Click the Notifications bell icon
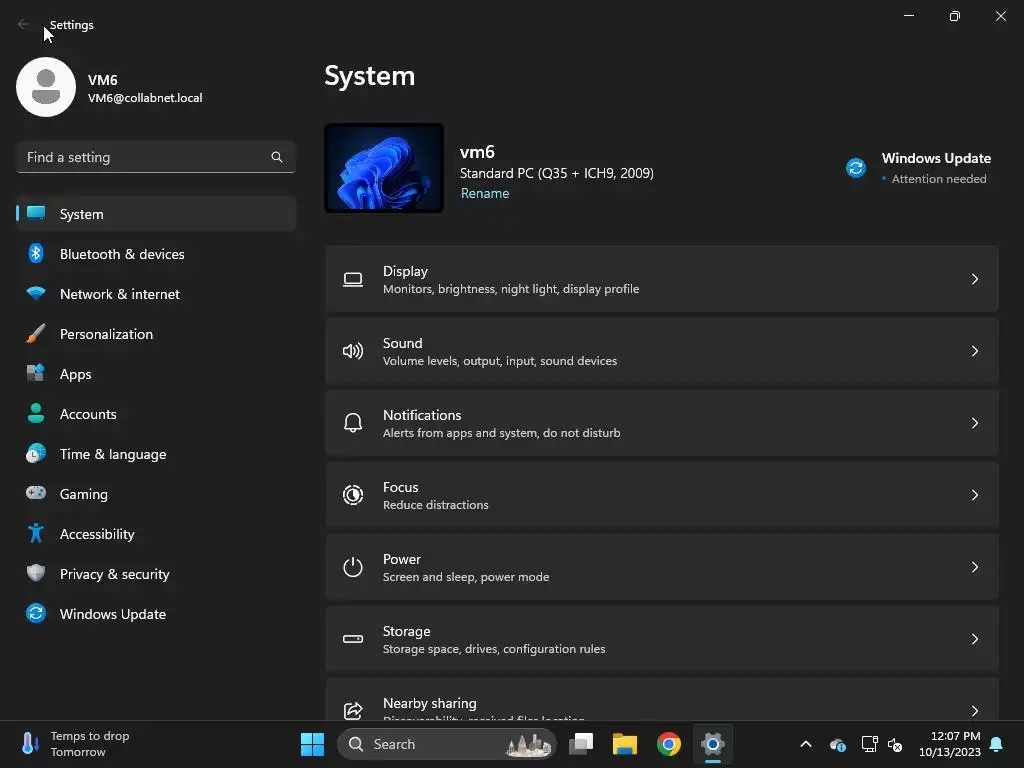 pyautogui.click(x=353, y=423)
